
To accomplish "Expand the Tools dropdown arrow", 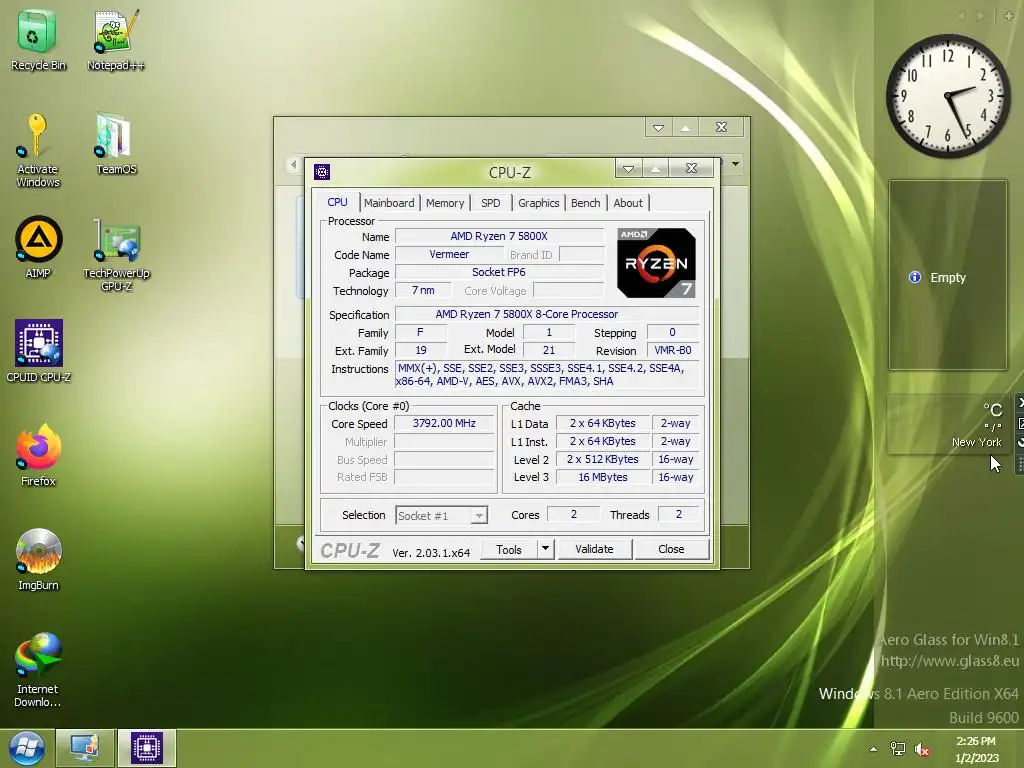I will click(546, 549).
